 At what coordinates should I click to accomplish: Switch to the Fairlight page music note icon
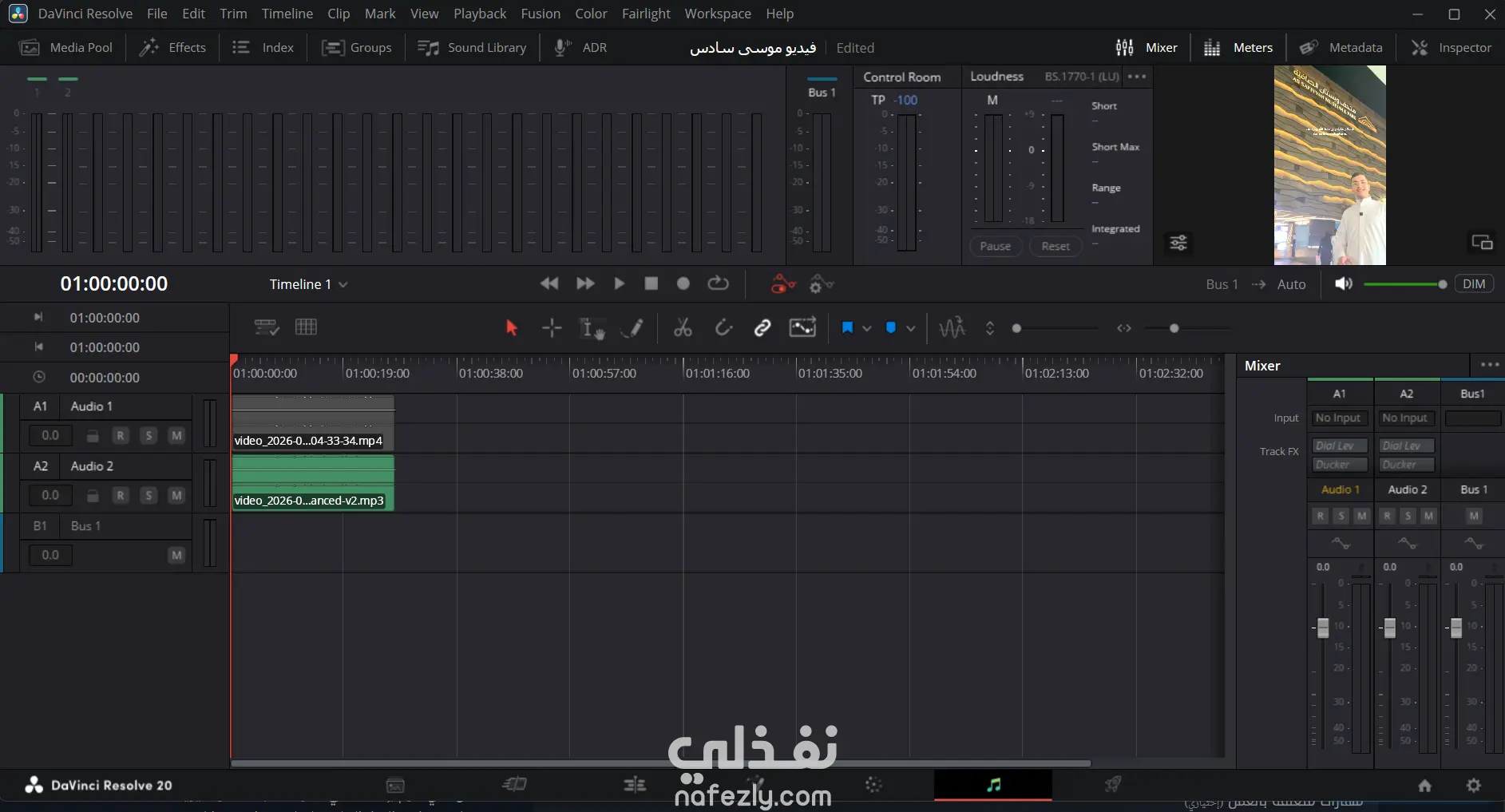(993, 786)
